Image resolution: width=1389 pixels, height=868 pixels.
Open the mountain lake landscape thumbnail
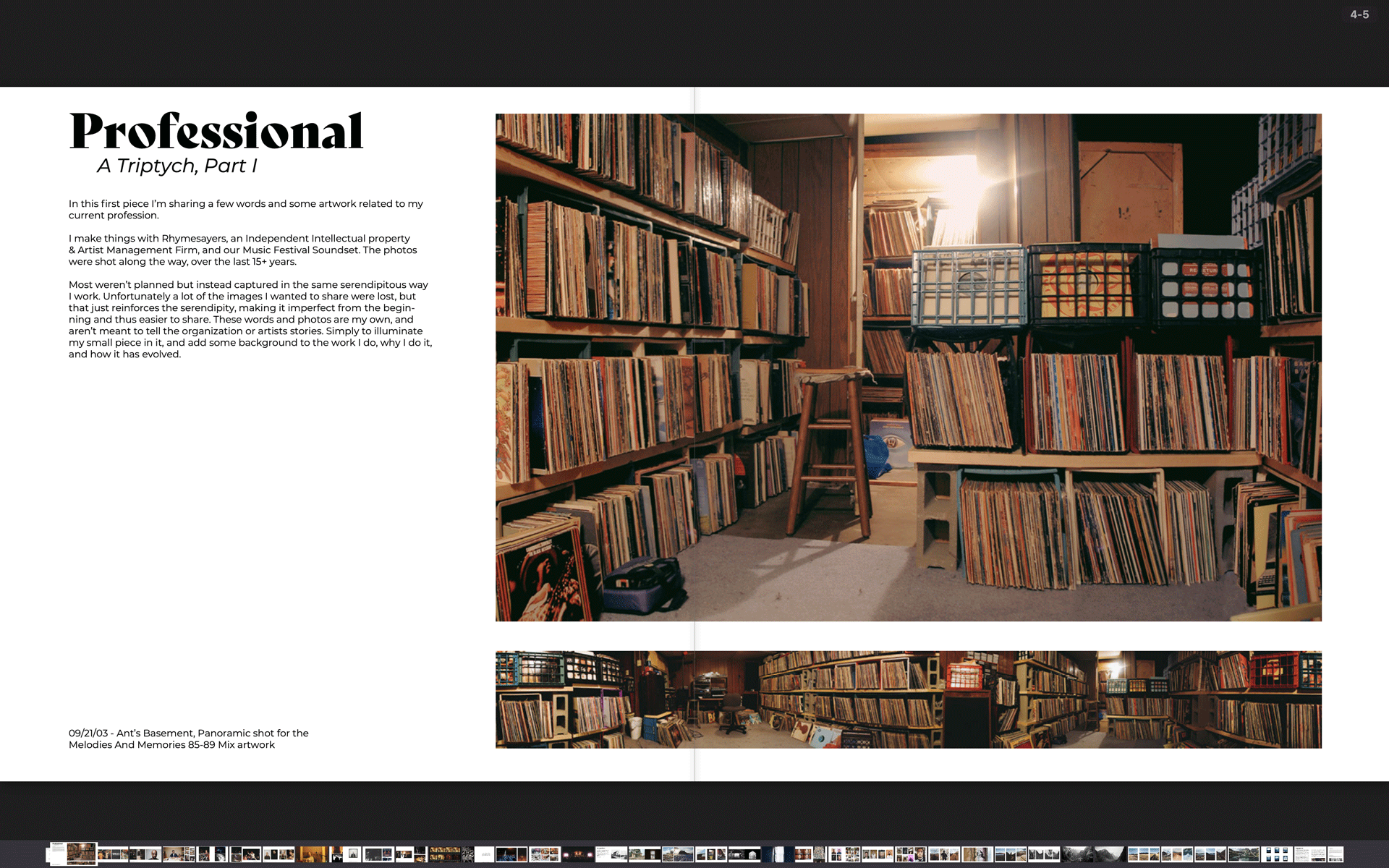1244,855
